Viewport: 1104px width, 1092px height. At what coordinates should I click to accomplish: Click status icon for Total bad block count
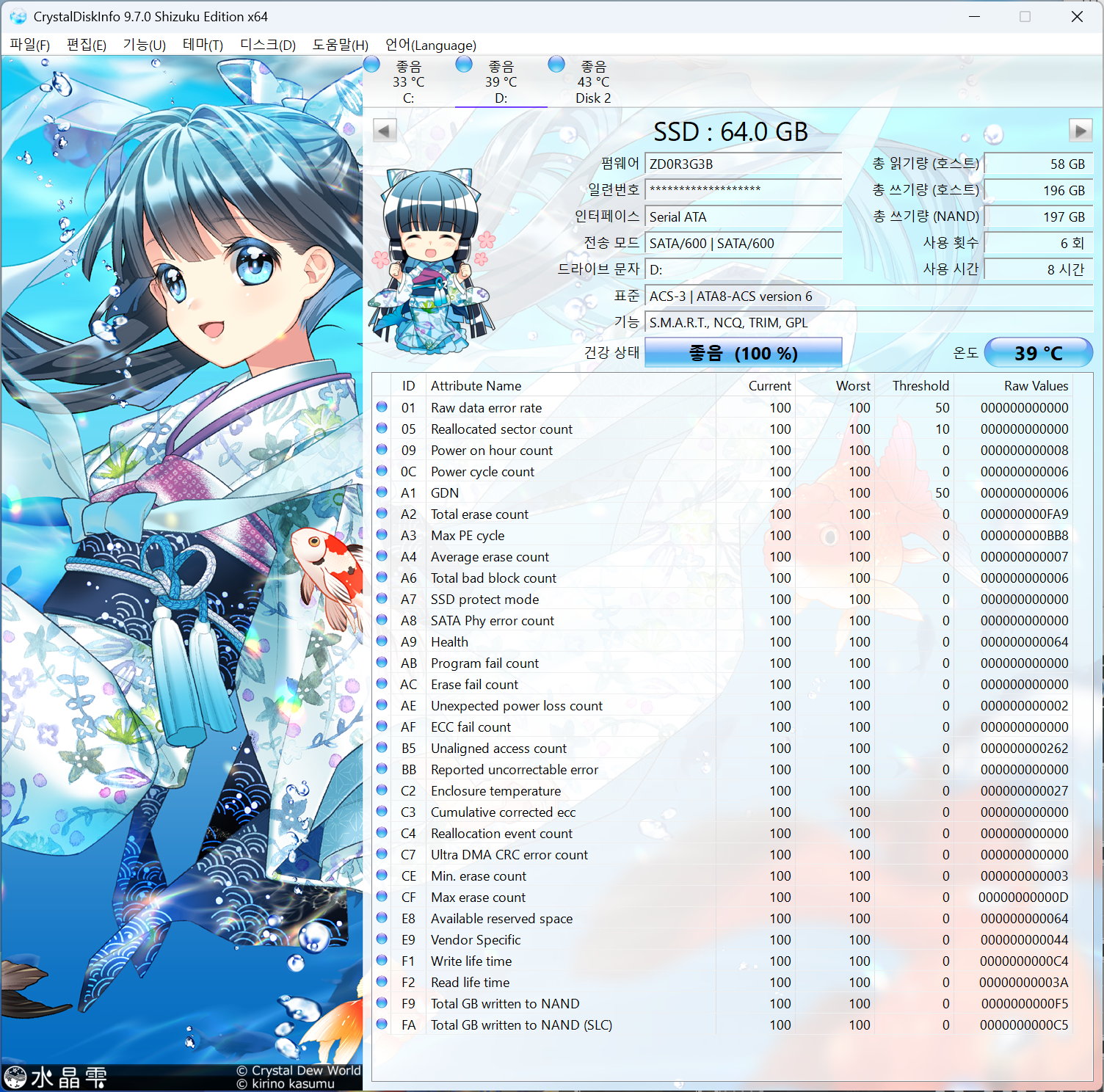(x=382, y=577)
